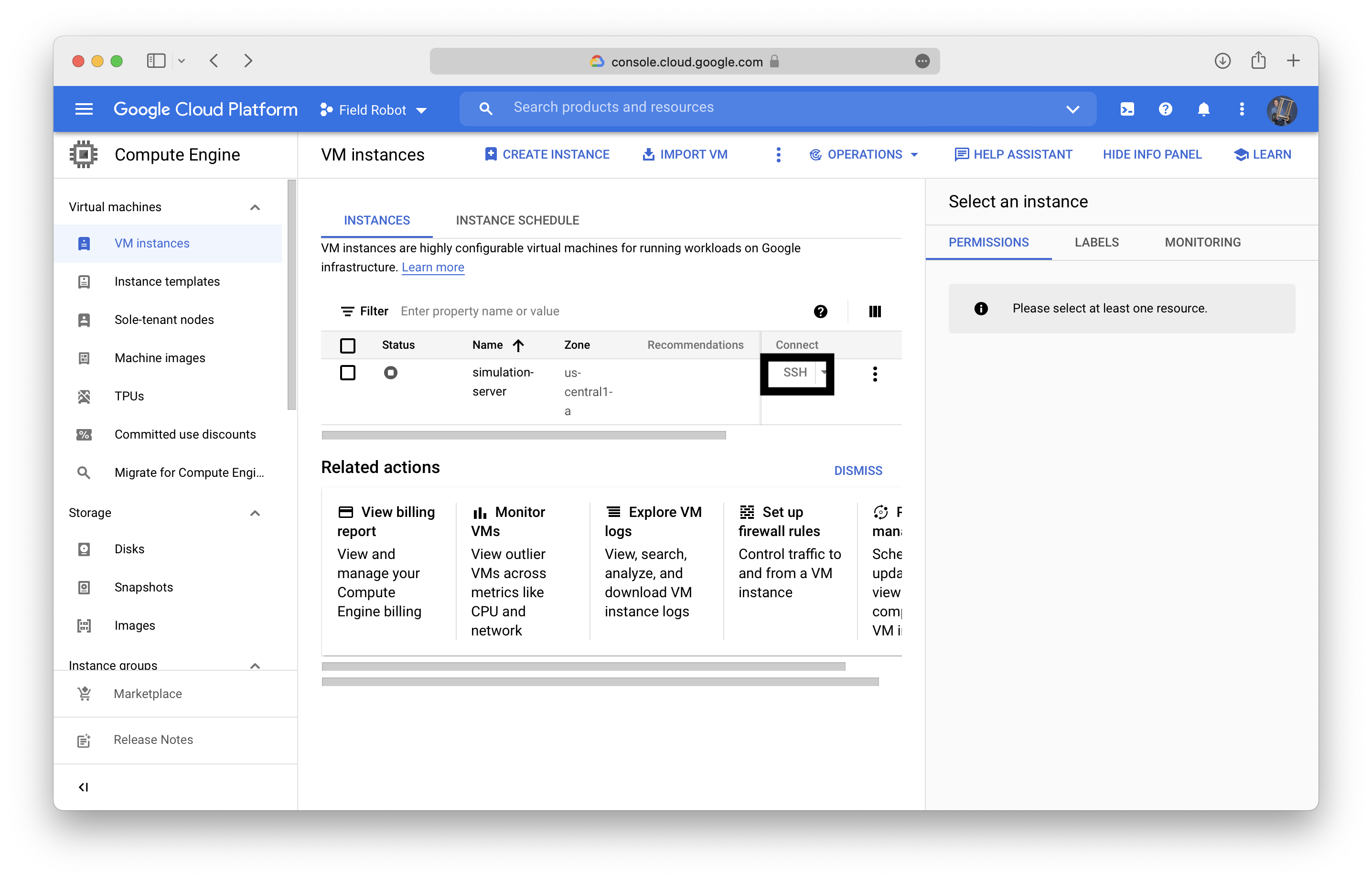This screenshot has height=881, width=1372.
Task: Click CREATE INSTANCE button
Action: (x=547, y=154)
